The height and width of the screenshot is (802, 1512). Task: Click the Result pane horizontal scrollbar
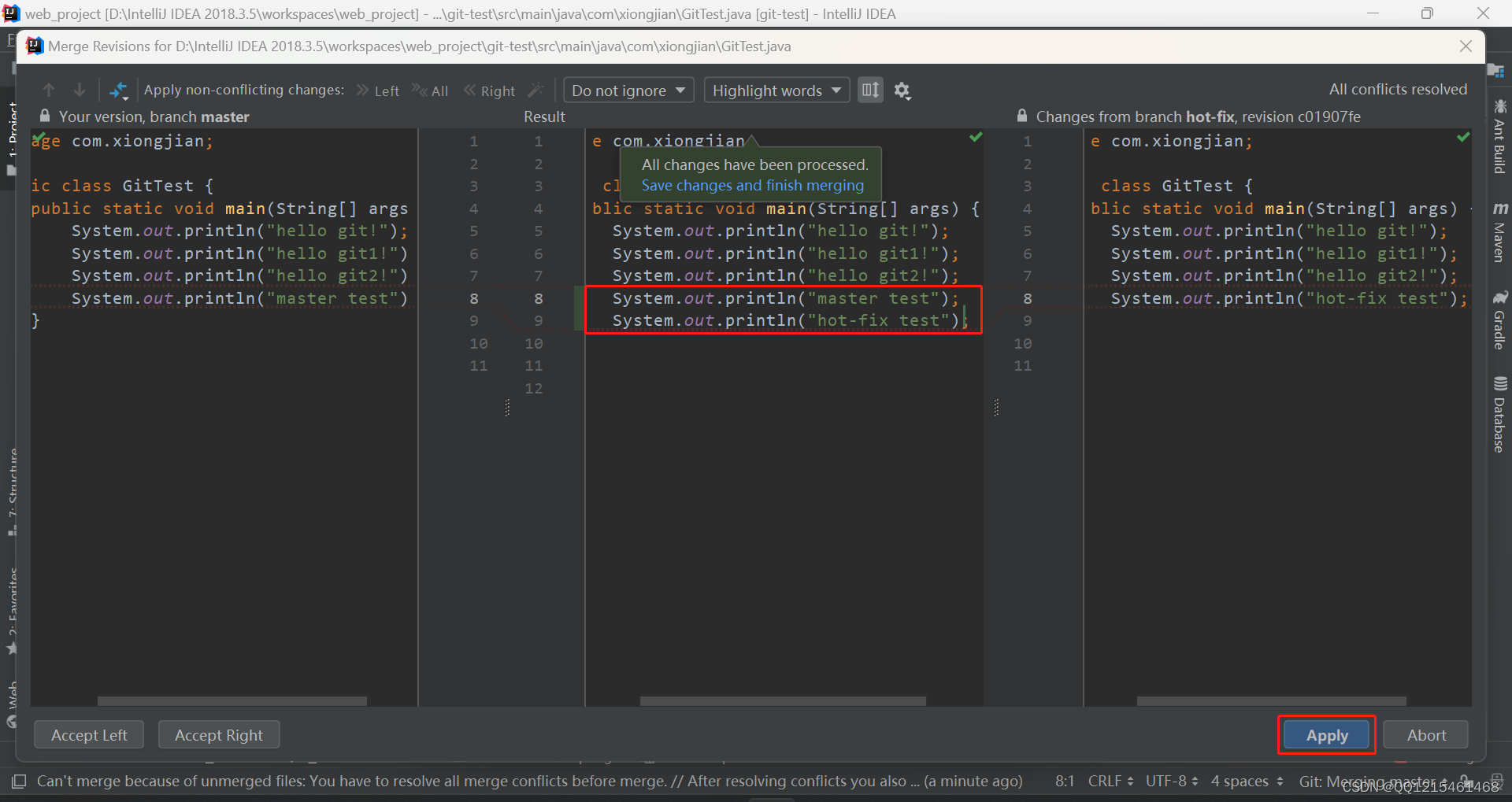pyautogui.click(x=783, y=700)
